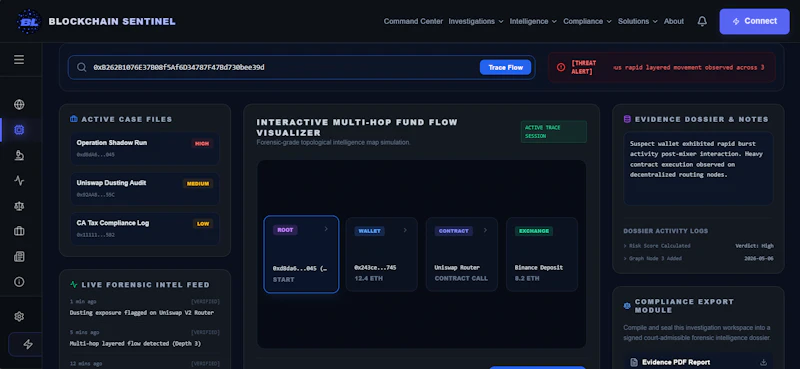Expand the CONTRACT node chevron
Screen dimensions: 800x369
[x=485, y=230]
